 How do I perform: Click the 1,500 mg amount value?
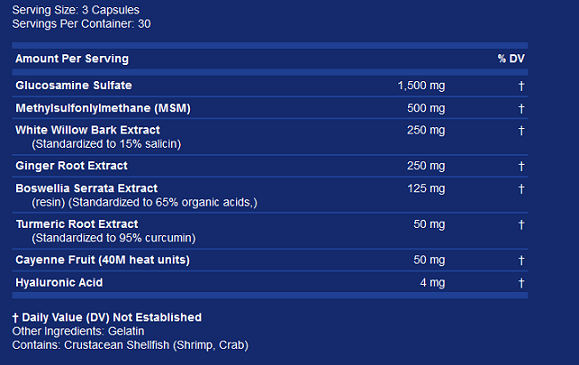(421, 86)
